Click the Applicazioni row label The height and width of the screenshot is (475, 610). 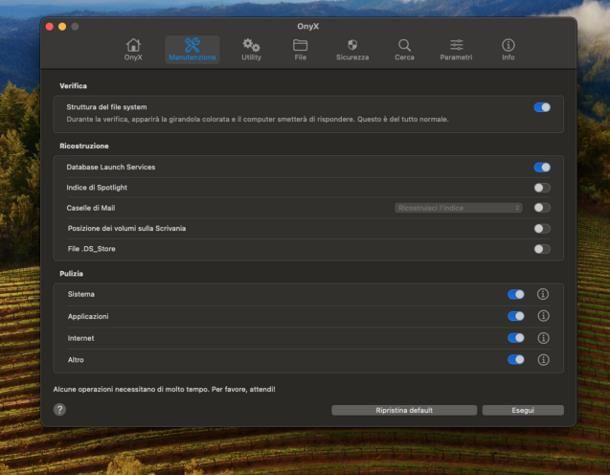[88, 316]
